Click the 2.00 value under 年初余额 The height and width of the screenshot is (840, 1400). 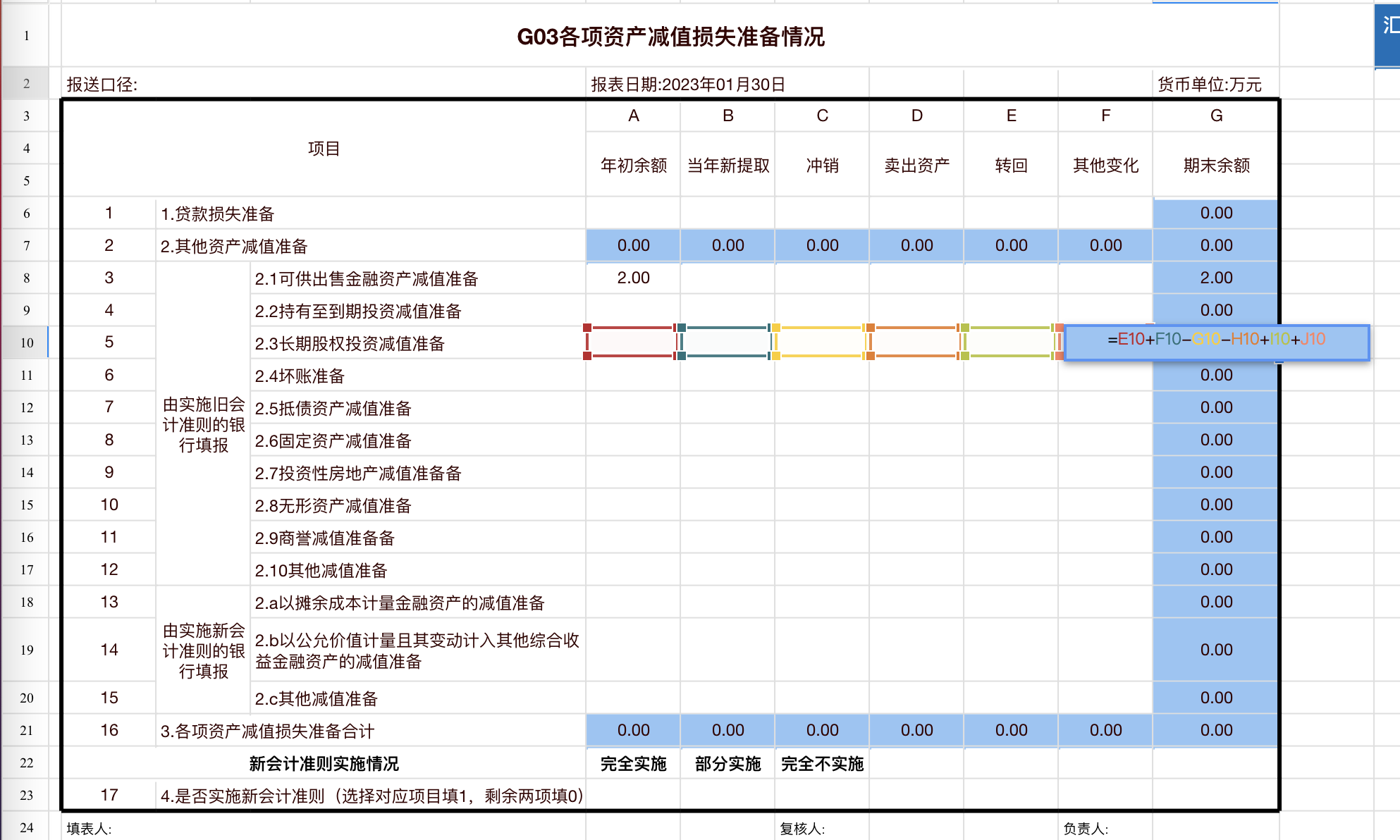634,278
